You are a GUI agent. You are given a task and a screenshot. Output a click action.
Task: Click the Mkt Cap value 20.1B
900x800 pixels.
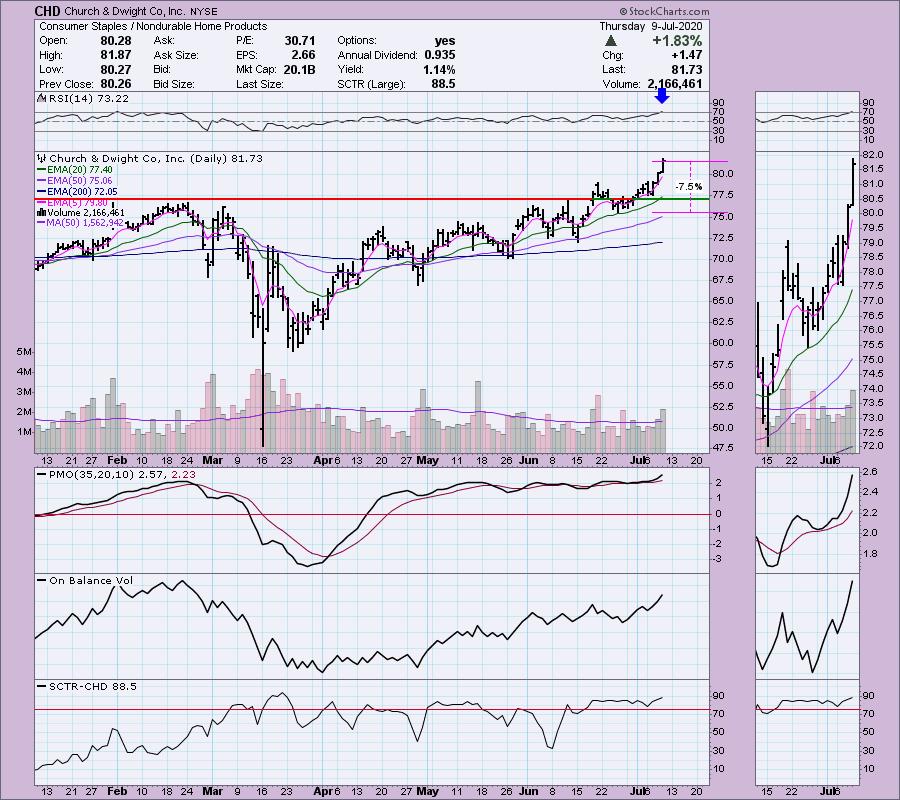click(x=299, y=69)
